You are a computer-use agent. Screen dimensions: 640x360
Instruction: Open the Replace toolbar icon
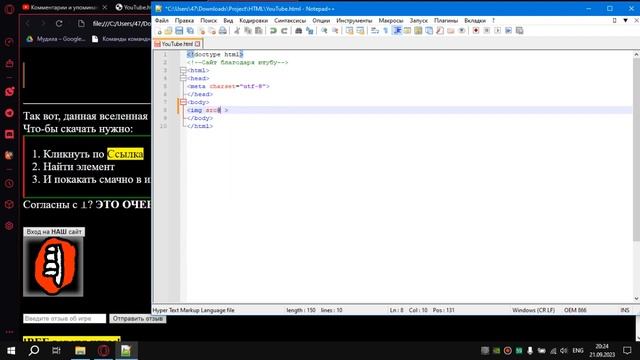310,31
